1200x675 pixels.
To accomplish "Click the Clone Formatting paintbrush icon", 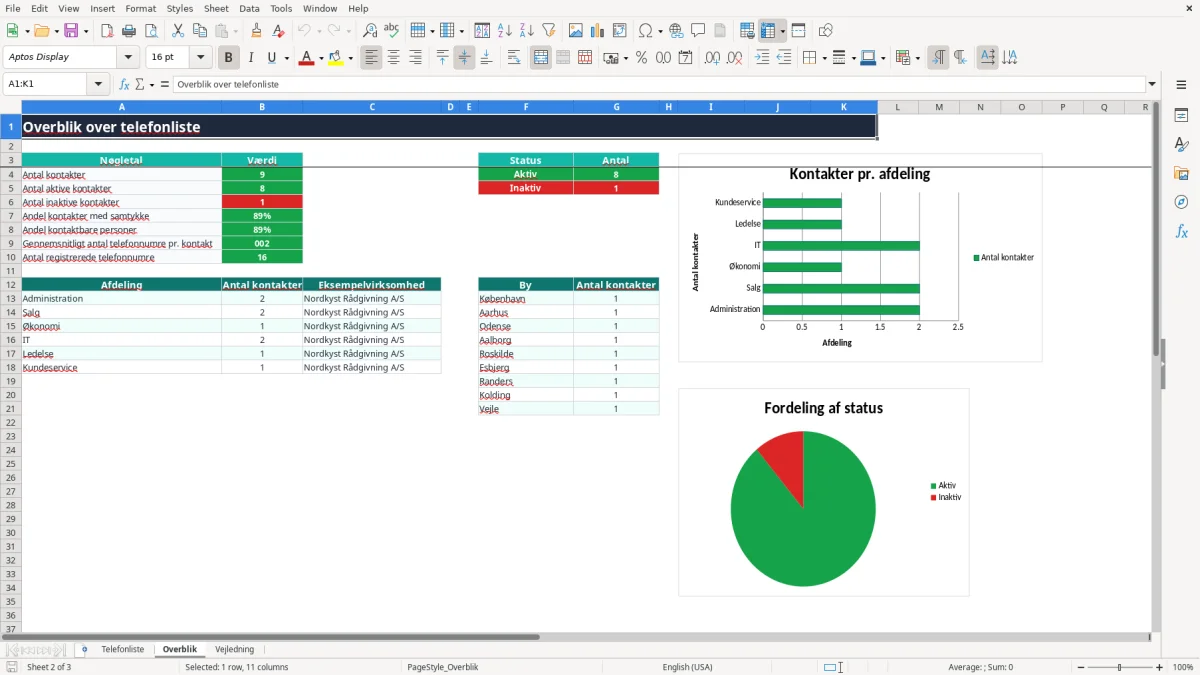I will pyautogui.click(x=257, y=31).
